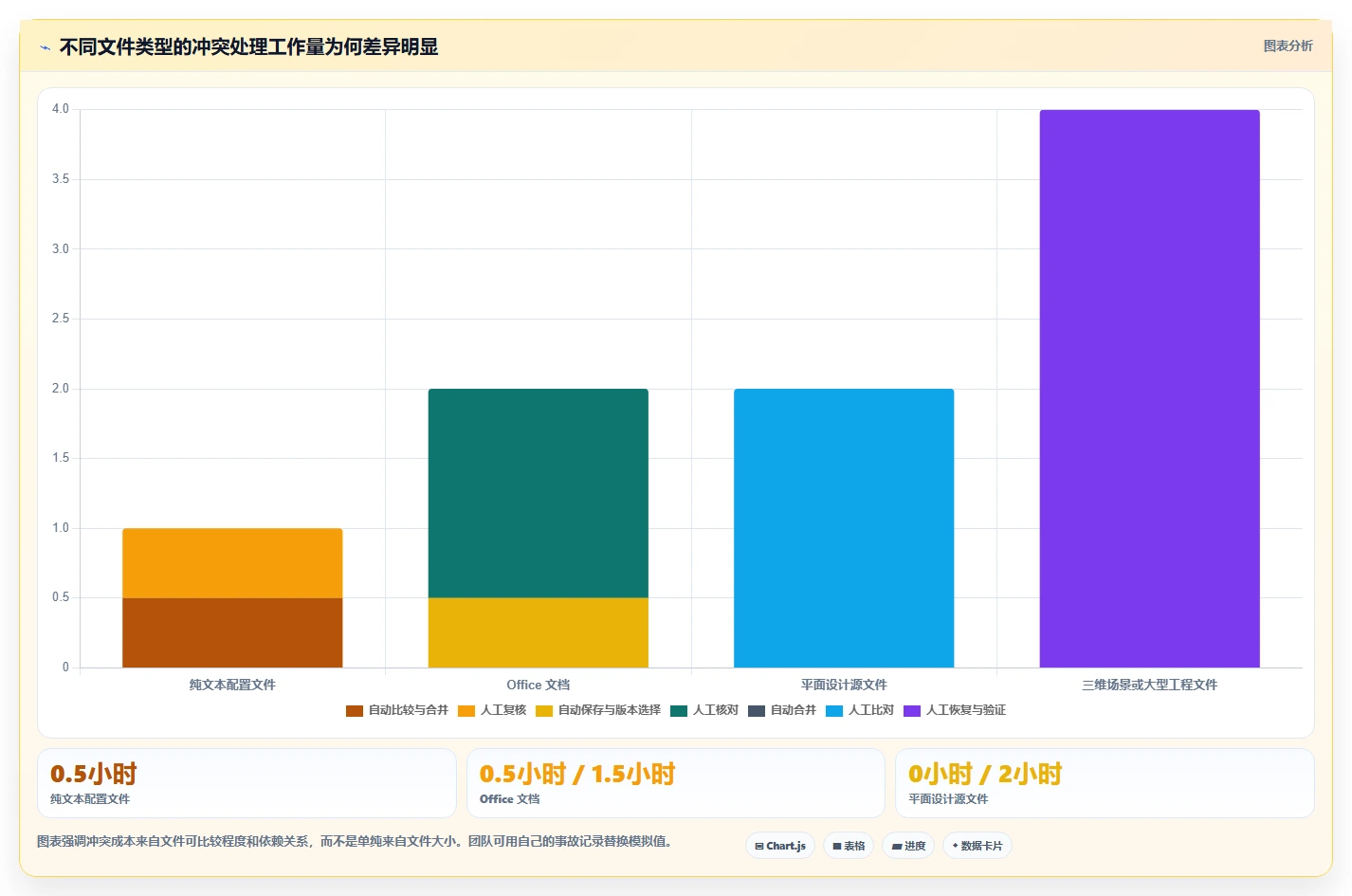Click the blue 人工比对 legend swatch
This screenshot has width=1352, height=896.
tap(834, 711)
